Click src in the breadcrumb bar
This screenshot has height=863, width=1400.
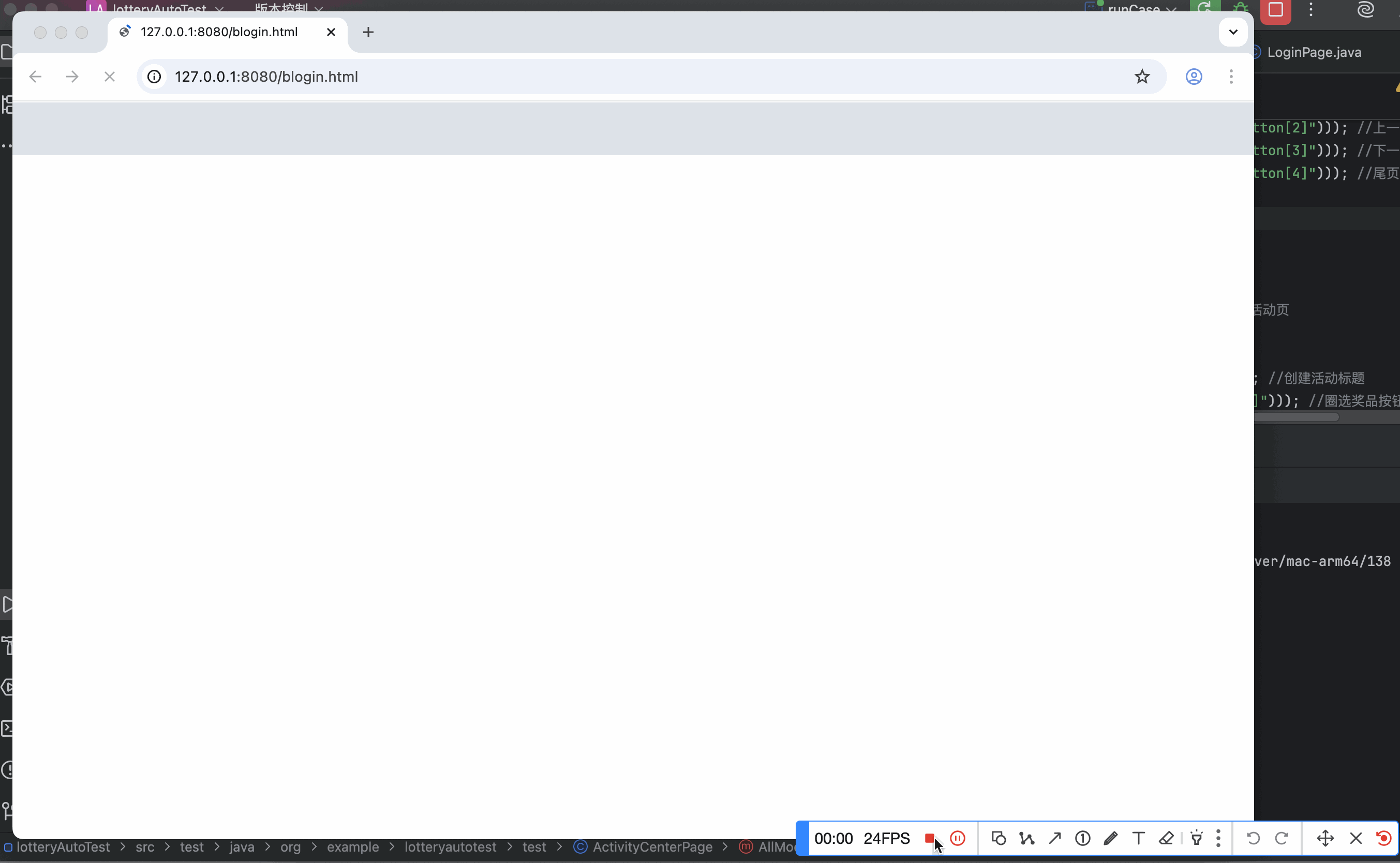pos(145,847)
